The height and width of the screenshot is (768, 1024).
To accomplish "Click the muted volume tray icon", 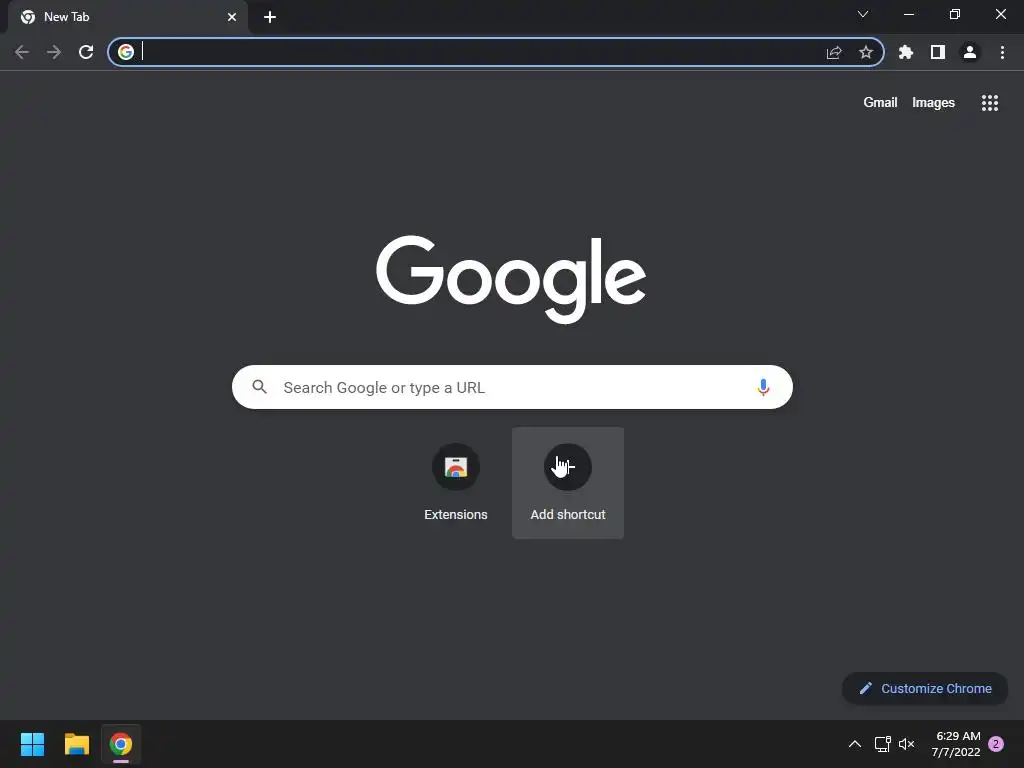I will point(906,744).
